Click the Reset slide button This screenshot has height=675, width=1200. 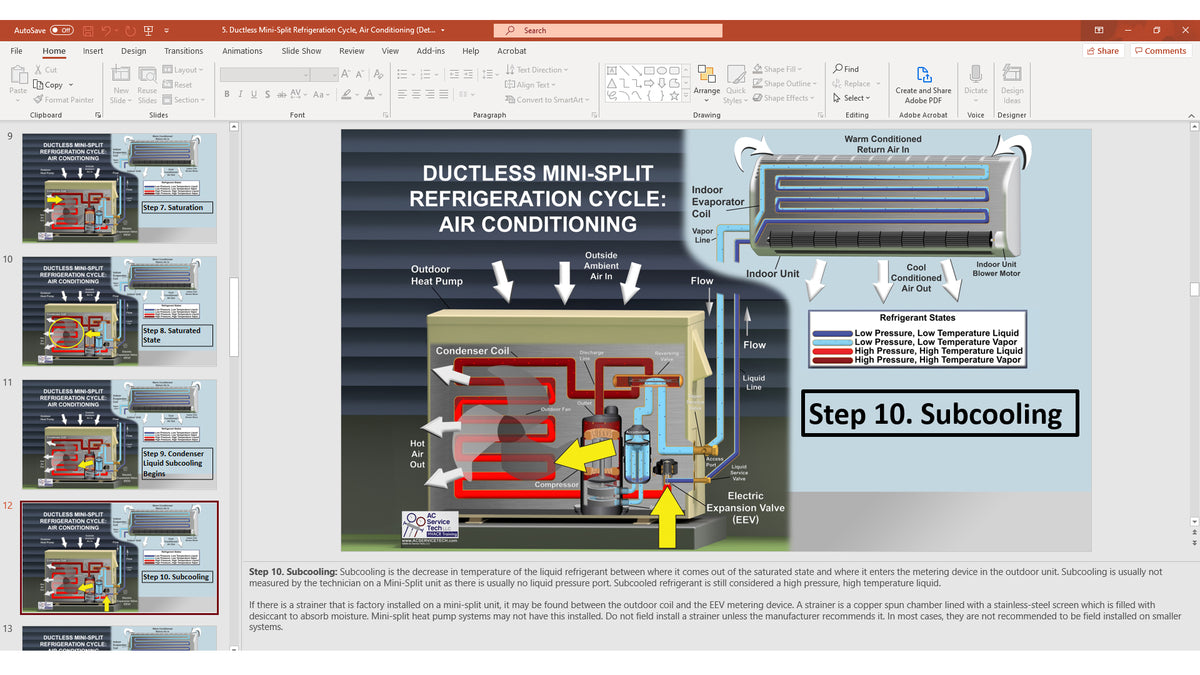(x=178, y=85)
